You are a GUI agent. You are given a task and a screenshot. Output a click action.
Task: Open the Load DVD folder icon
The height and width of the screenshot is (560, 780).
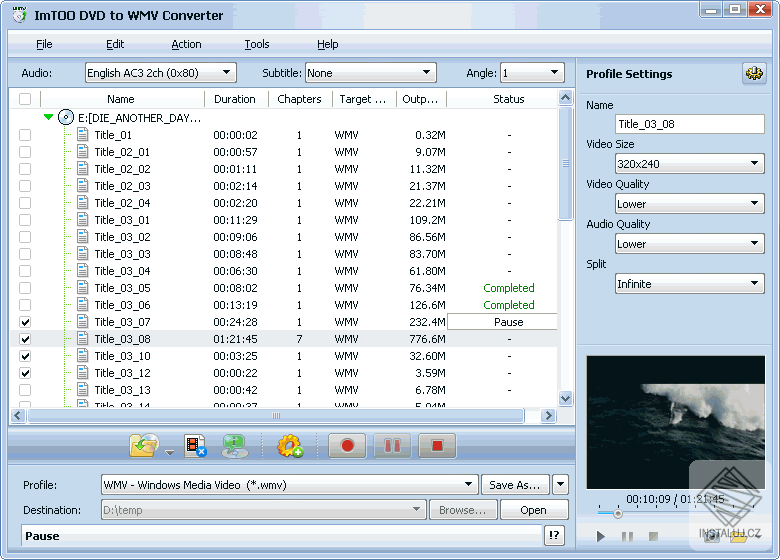click(x=144, y=445)
